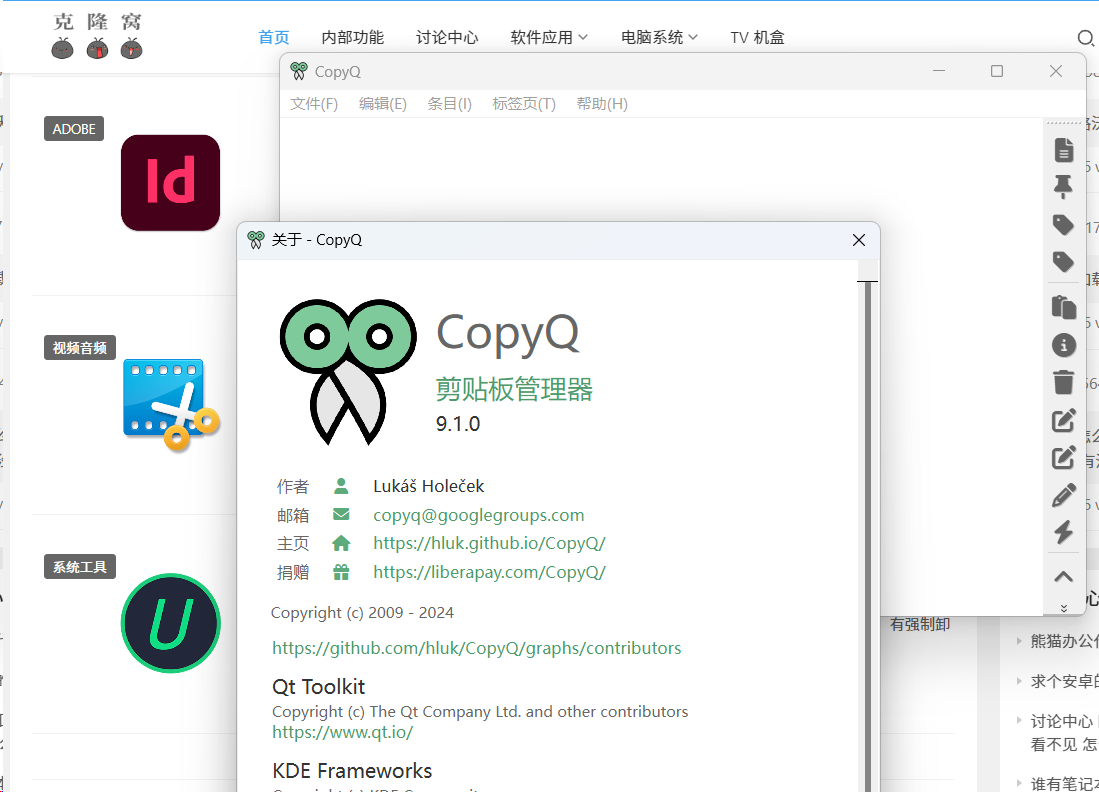This screenshot has height=792, width=1099.
Task: Click the lightning bolt Action icon
Action: tap(1063, 532)
